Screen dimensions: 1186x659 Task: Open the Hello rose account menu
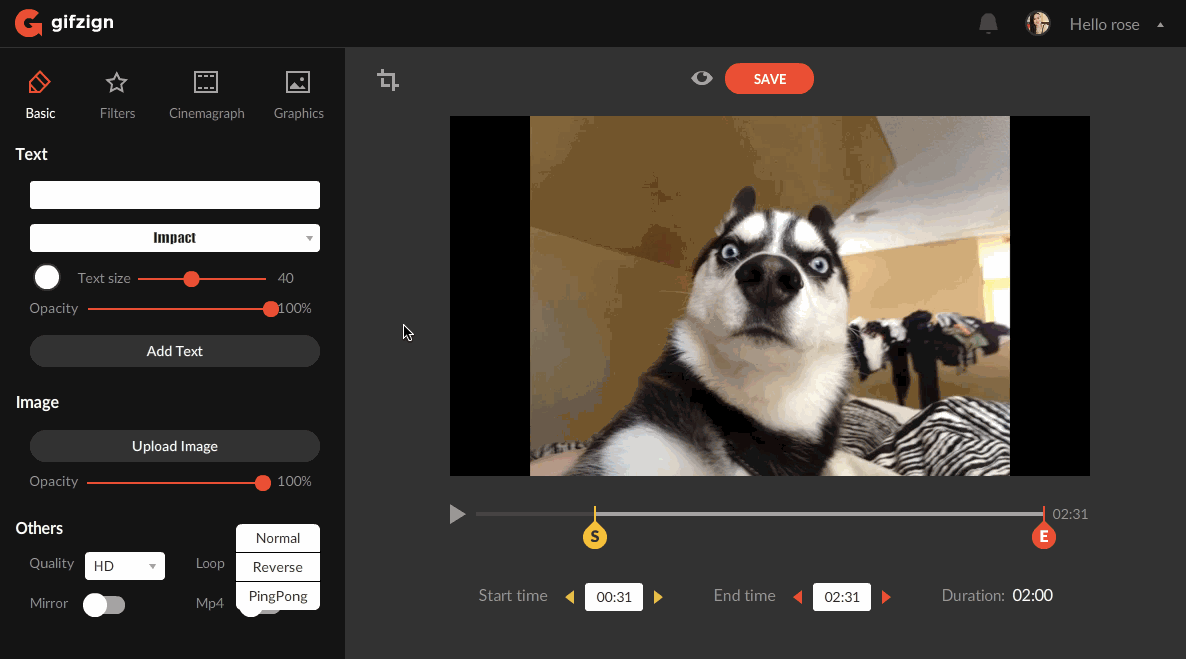(x=1116, y=24)
